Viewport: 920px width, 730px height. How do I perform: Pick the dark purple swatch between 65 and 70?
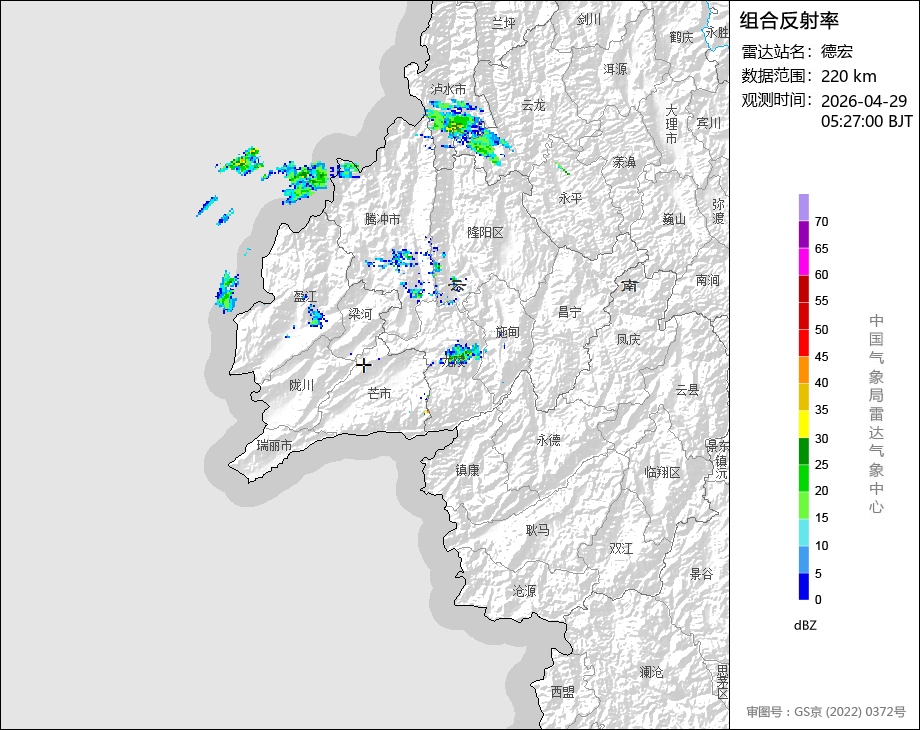804,234
